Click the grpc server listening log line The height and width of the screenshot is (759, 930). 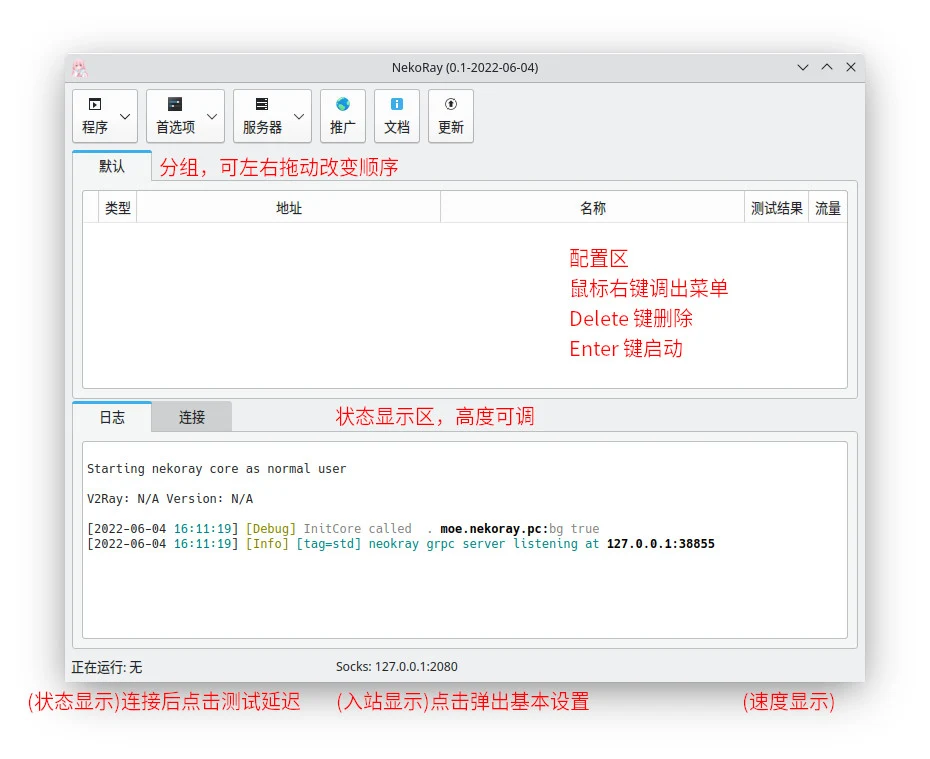(400, 544)
